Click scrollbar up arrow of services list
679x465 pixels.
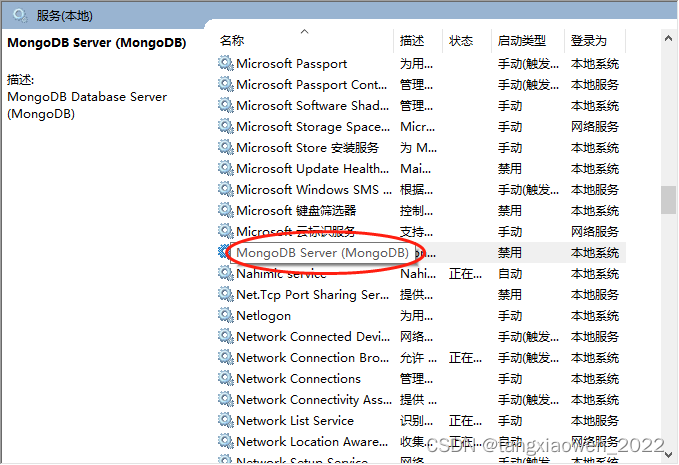668,39
